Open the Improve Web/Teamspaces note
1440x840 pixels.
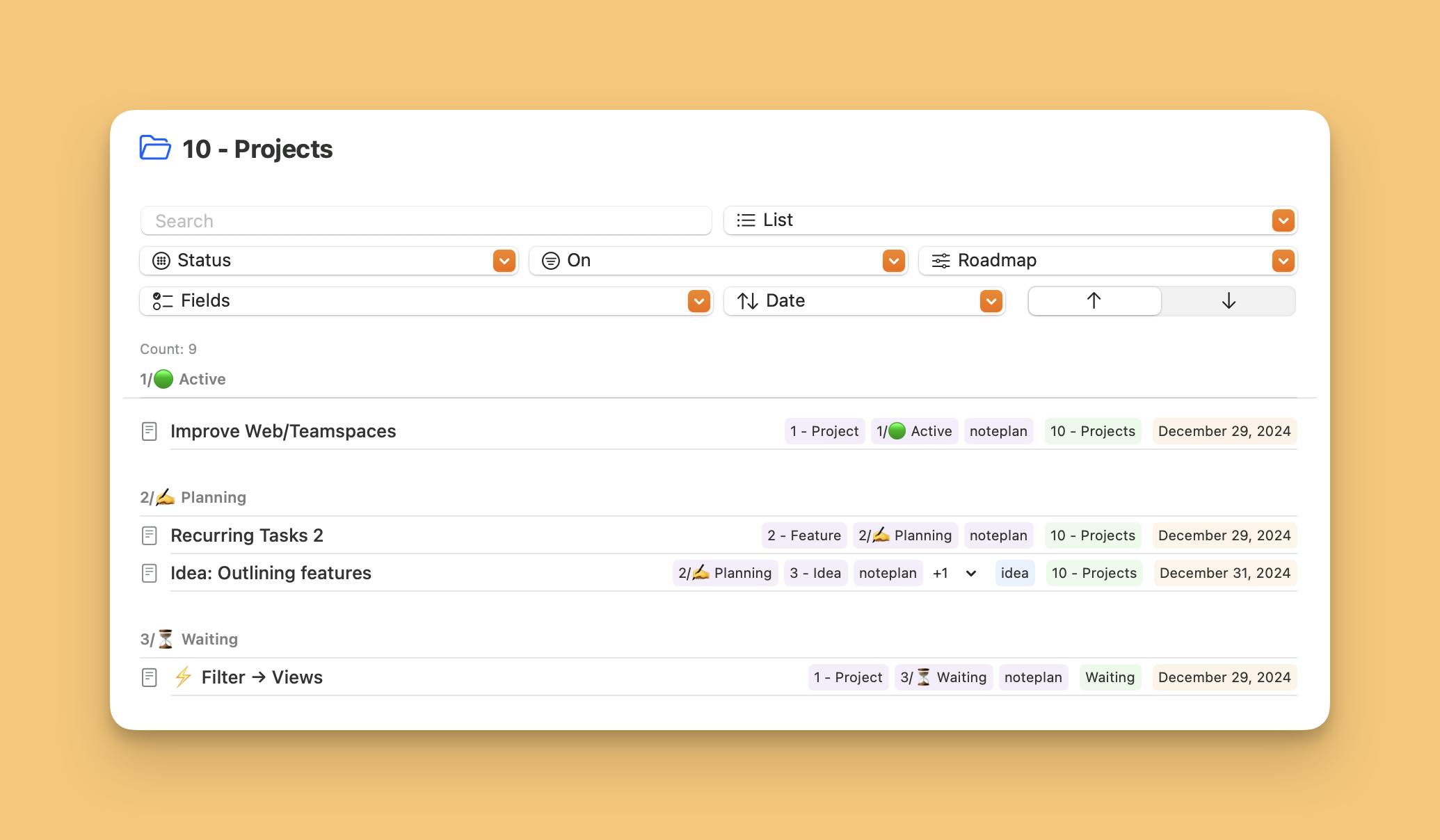tap(283, 431)
